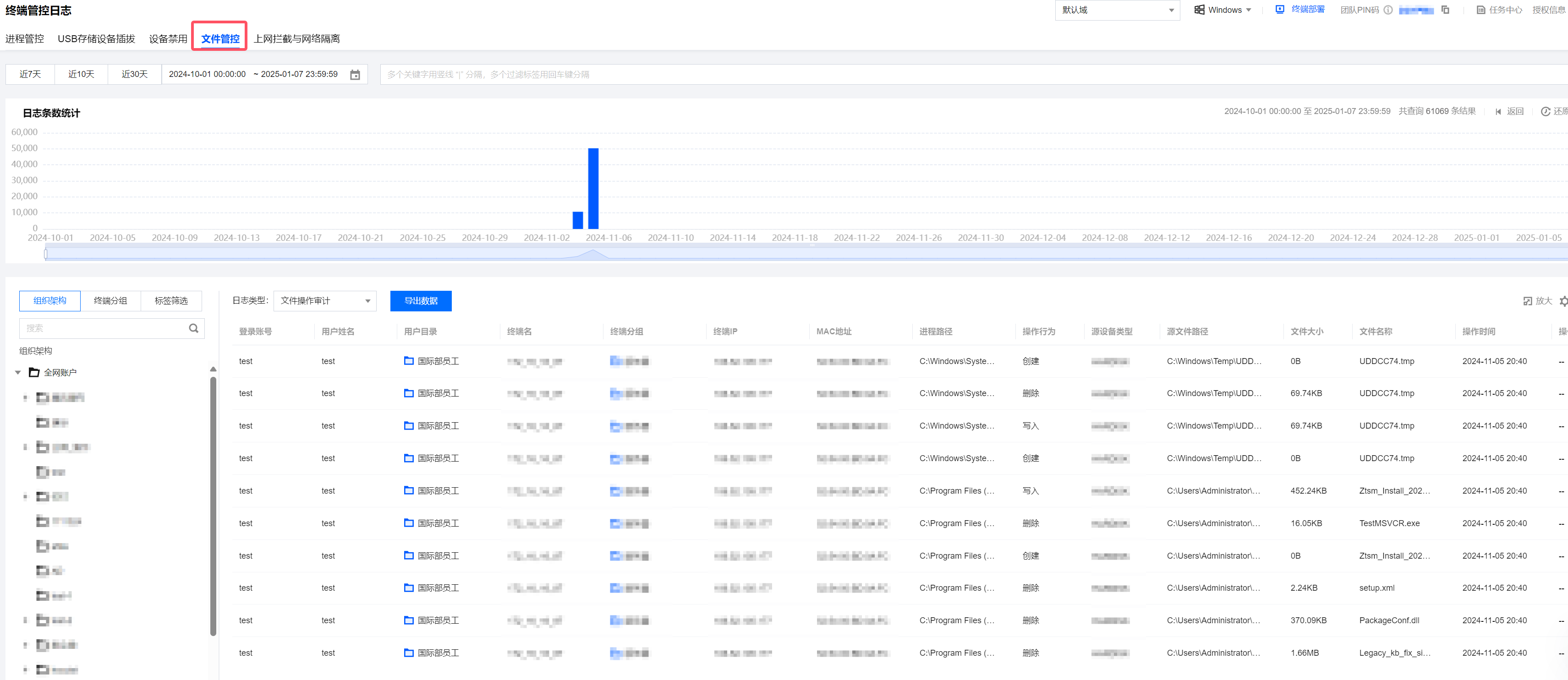Collapse the 全网账户 tree node
Screen dimensions: 1568x680
pyautogui.click(x=18, y=372)
